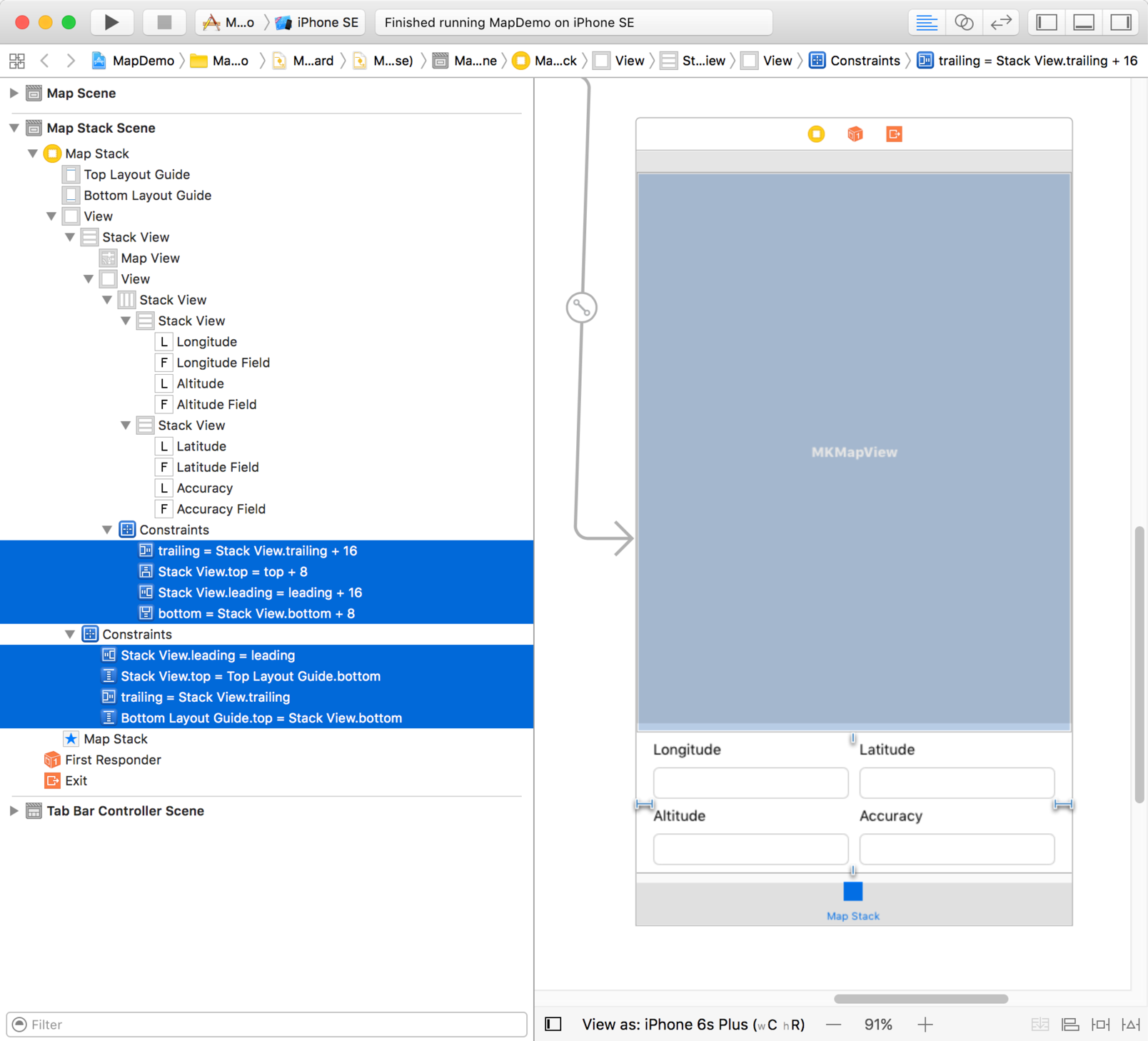Select View as: iPhone 6s Plus
Screen dimensions: 1148x1041
(x=693, y=1025)
